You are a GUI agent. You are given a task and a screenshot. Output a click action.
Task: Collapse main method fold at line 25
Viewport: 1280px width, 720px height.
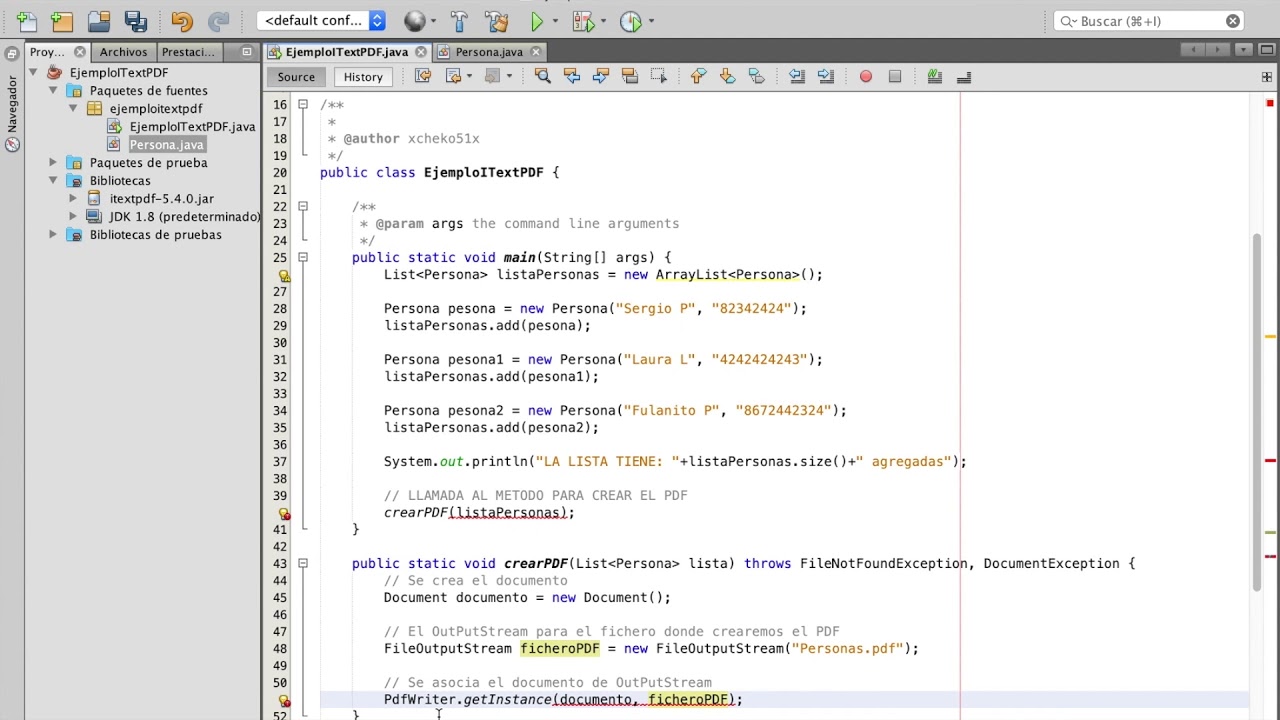point(303,257)
